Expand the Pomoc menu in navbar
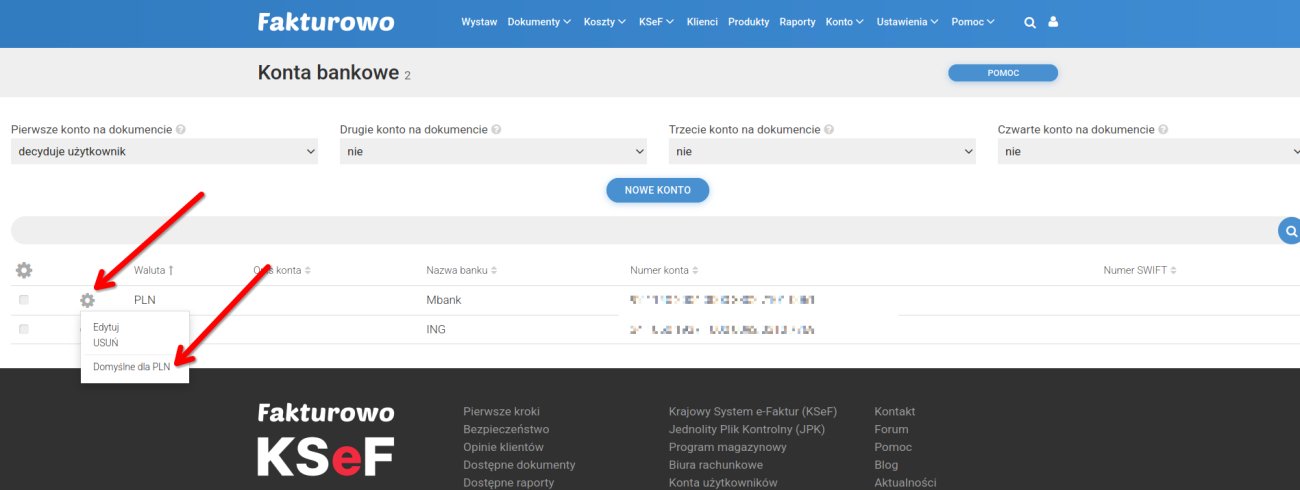 click(972, 22)
